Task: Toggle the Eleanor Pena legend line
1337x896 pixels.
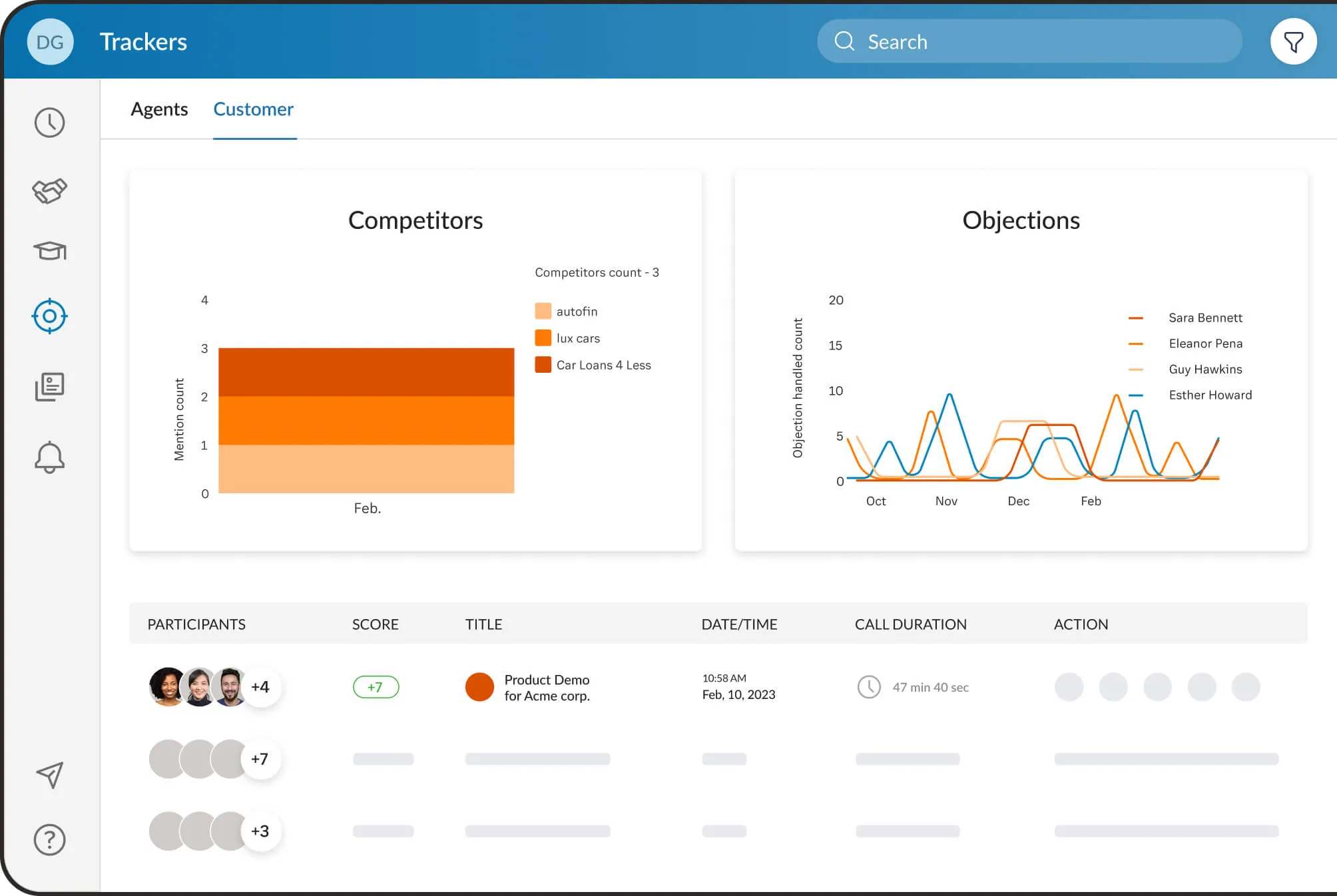Action: pyautogui.click(x=1136, y=344)
